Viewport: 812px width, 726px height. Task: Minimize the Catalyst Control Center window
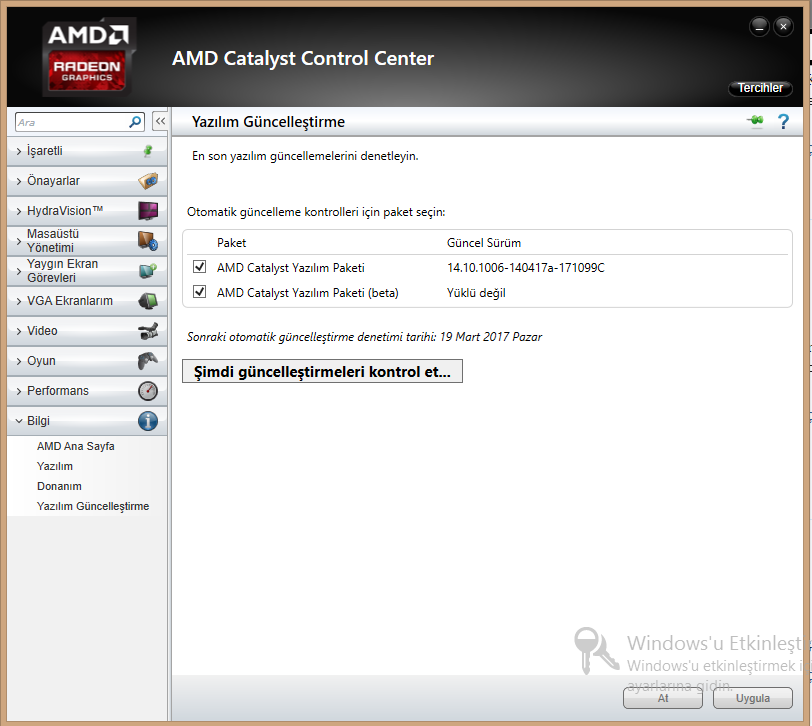(759, 26)
